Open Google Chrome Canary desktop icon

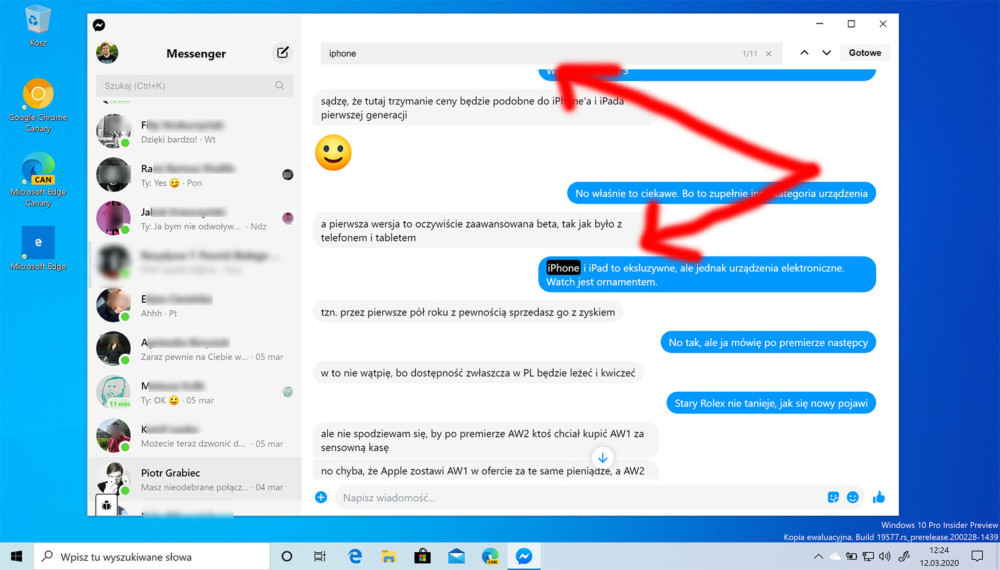[x=38, y=106]
